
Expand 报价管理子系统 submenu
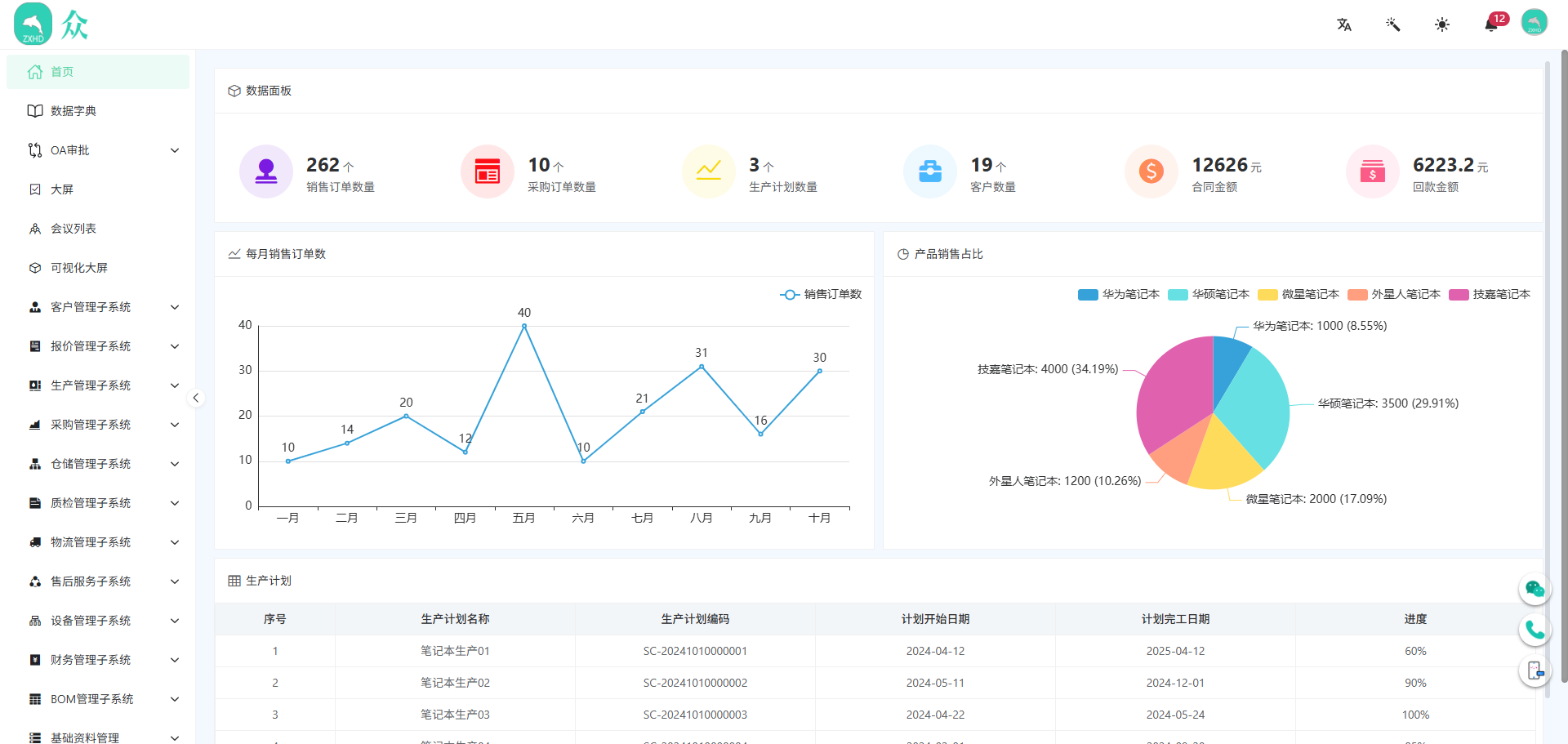point(98,346)
